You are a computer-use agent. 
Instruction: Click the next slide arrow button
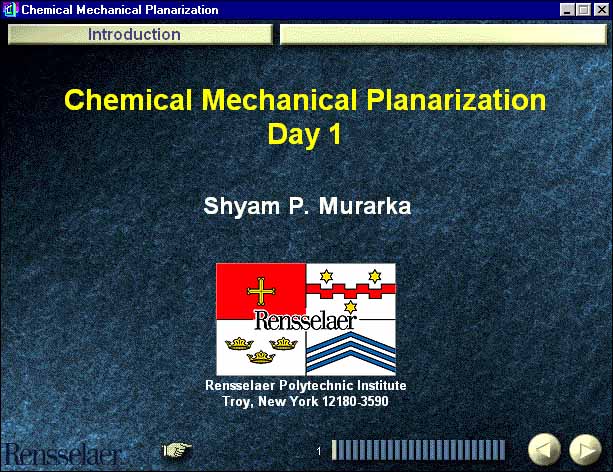(x=586, y=450)
